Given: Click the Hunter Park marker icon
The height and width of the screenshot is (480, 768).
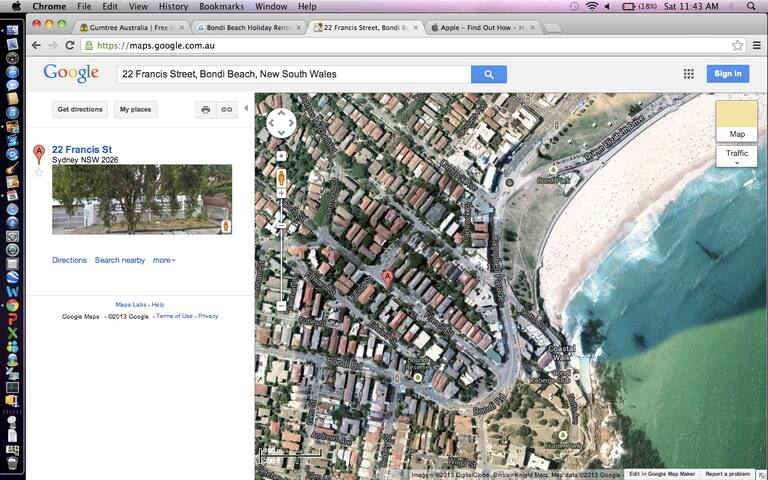Looking at the screenshot, I should 563,435.
